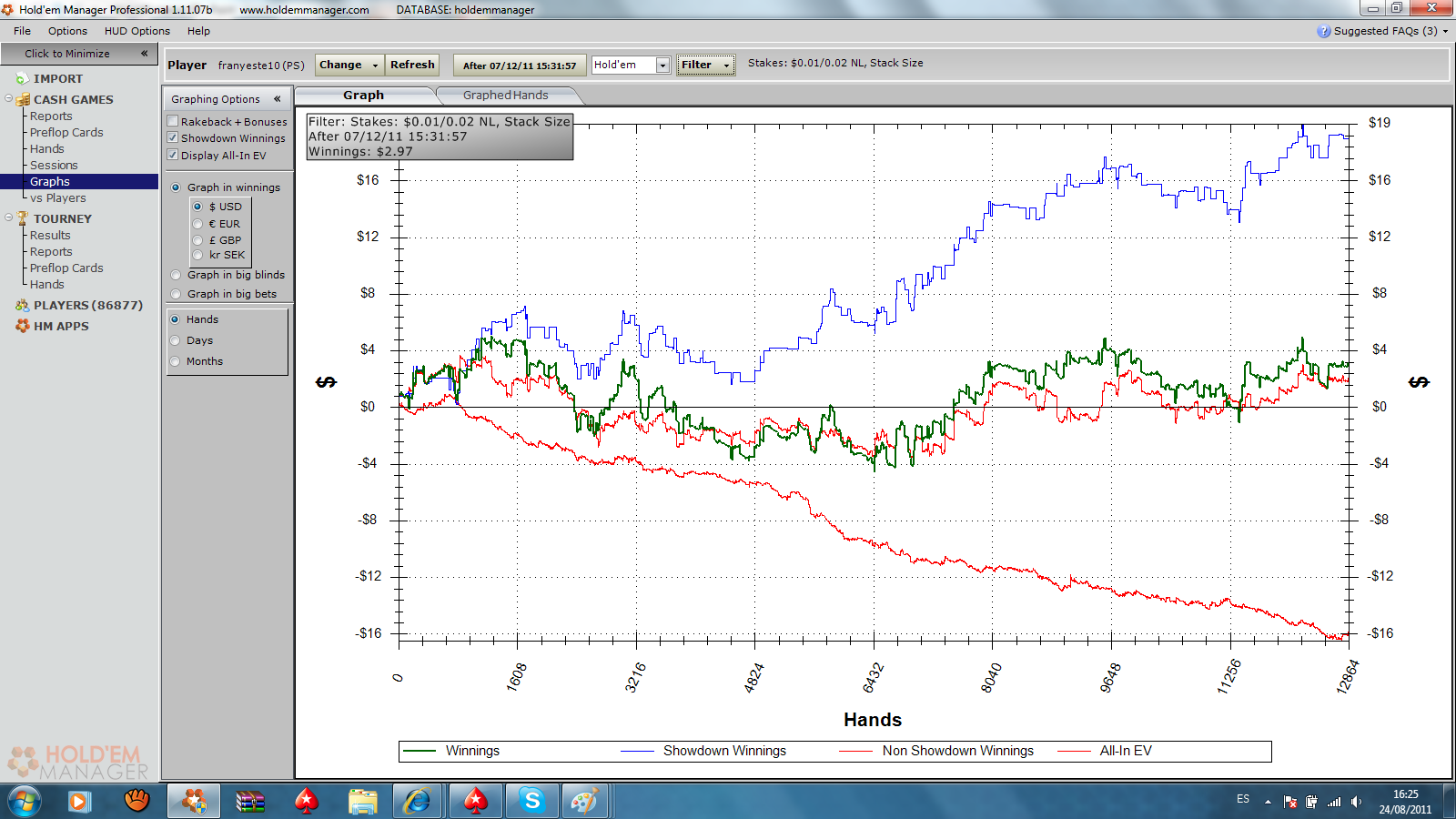Select Months x-axis radio
This screenshot has width=1456, height=819.
point(175,361)
